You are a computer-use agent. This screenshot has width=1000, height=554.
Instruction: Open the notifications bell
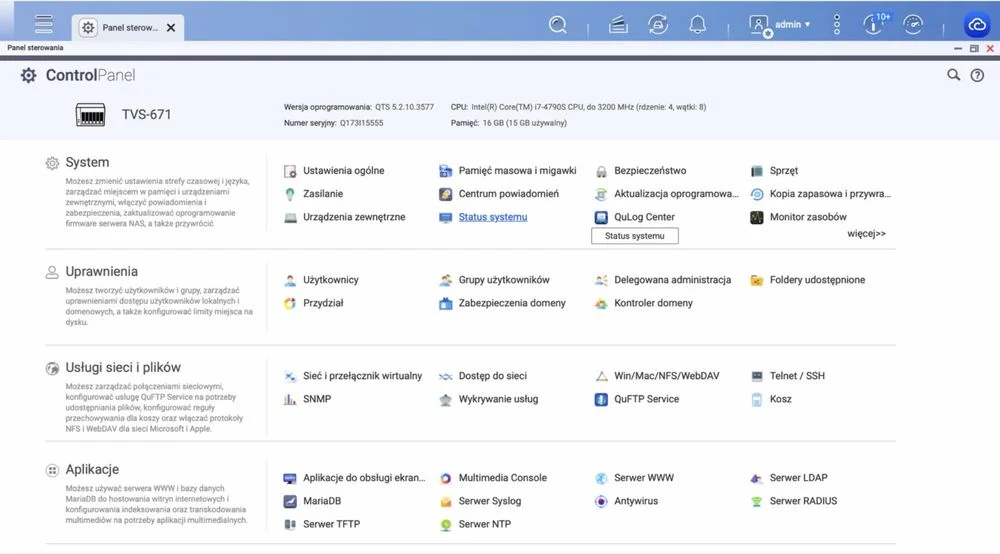click(698, 25)
